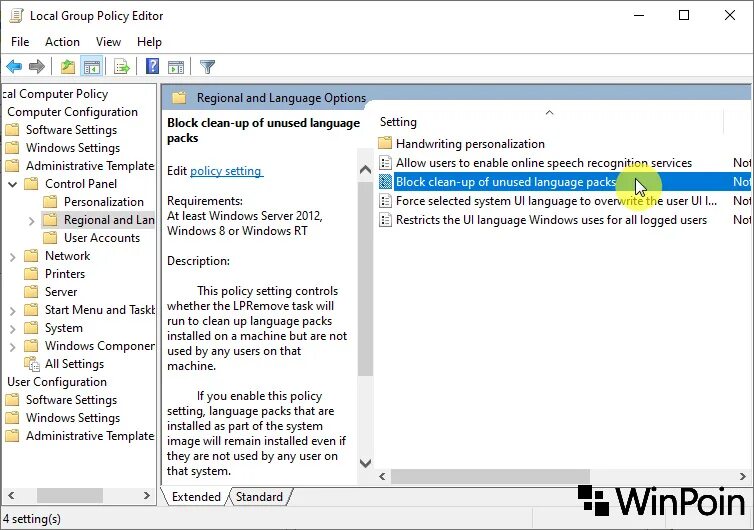
Task: Expand the Regional and Language tree node
Action: tap(32, 221)
